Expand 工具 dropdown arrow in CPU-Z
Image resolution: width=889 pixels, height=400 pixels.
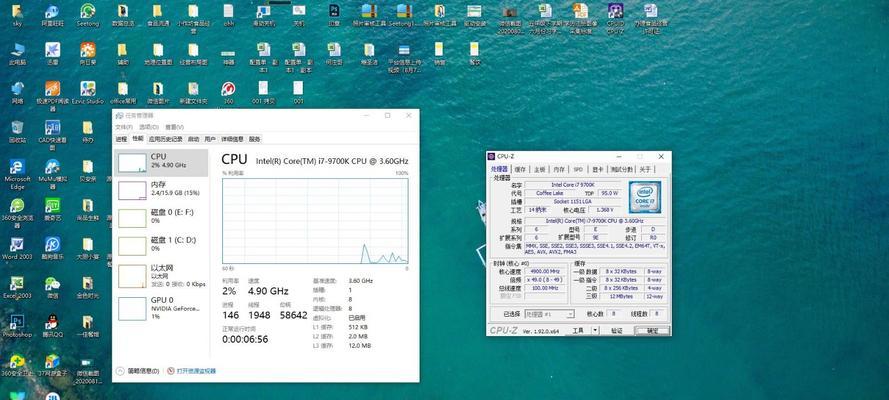pos(595,330)
